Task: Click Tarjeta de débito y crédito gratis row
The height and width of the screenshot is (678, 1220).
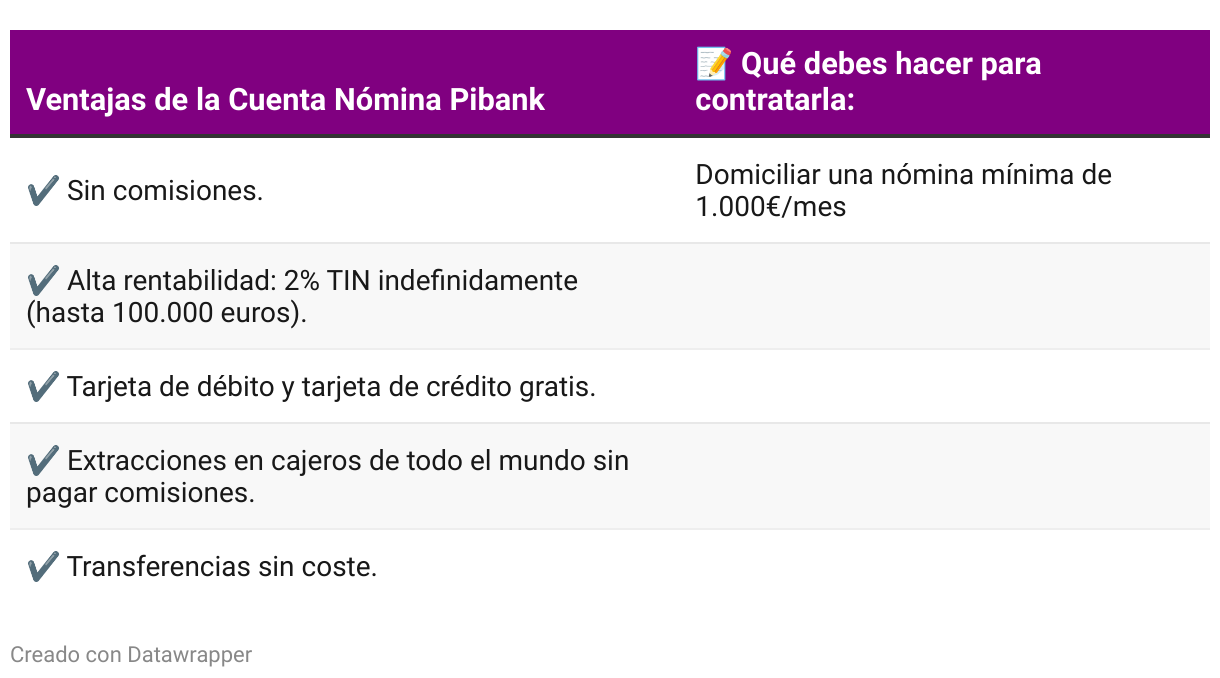Action: (330, 386)
